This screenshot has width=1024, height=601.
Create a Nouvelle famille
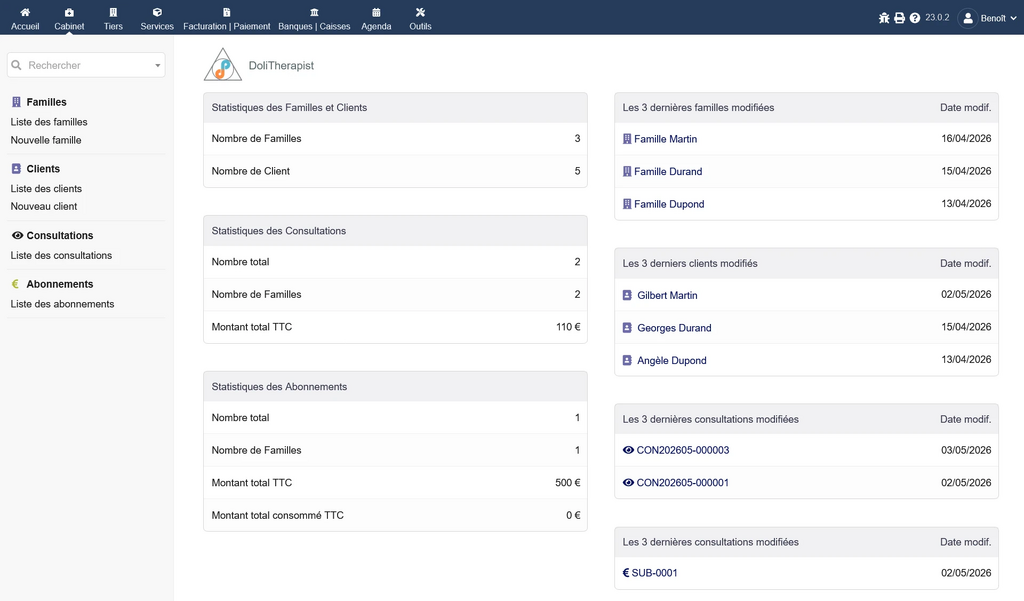(x=46, y=140)
